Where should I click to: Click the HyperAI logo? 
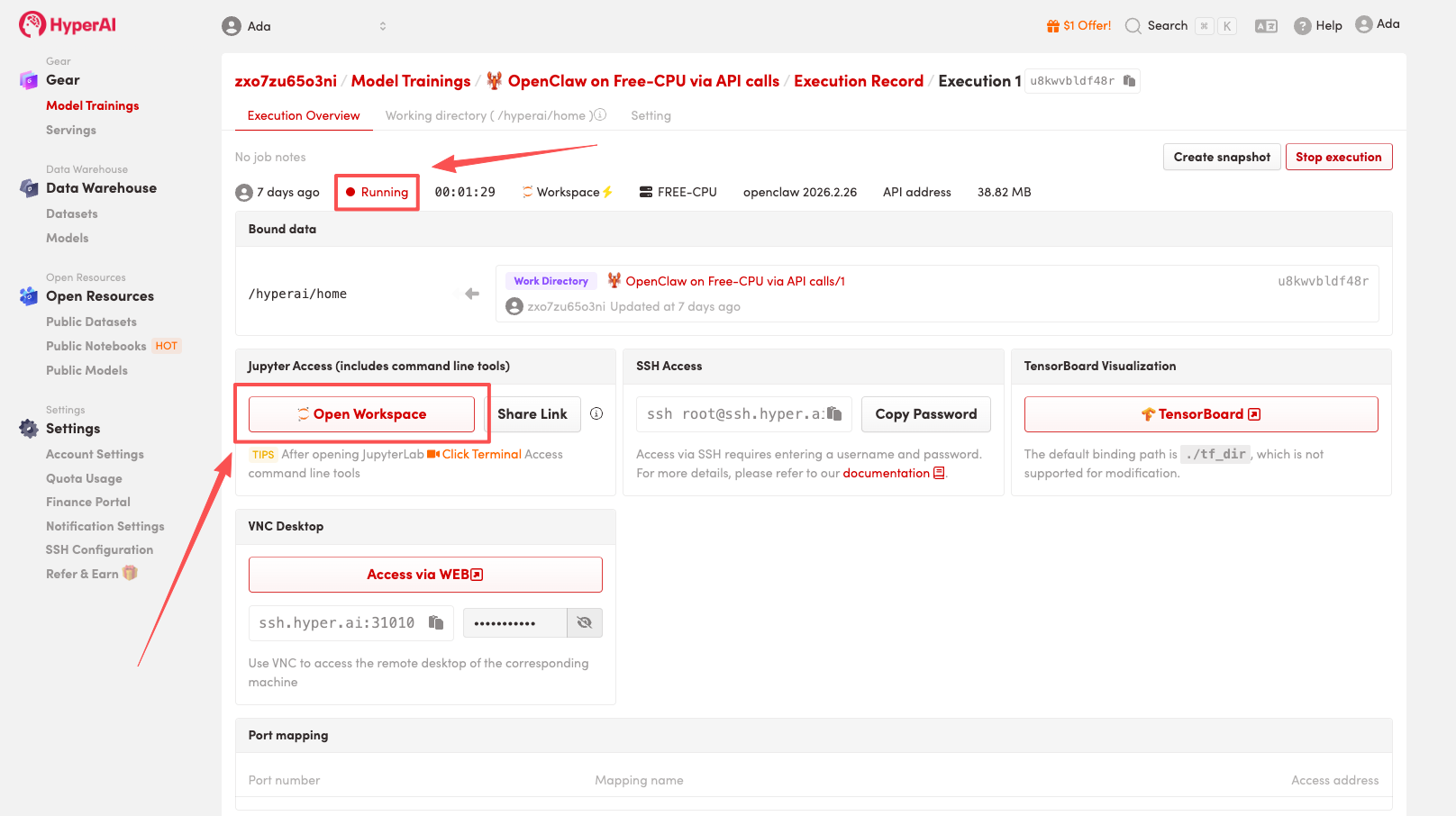click(x=68, y=24)
